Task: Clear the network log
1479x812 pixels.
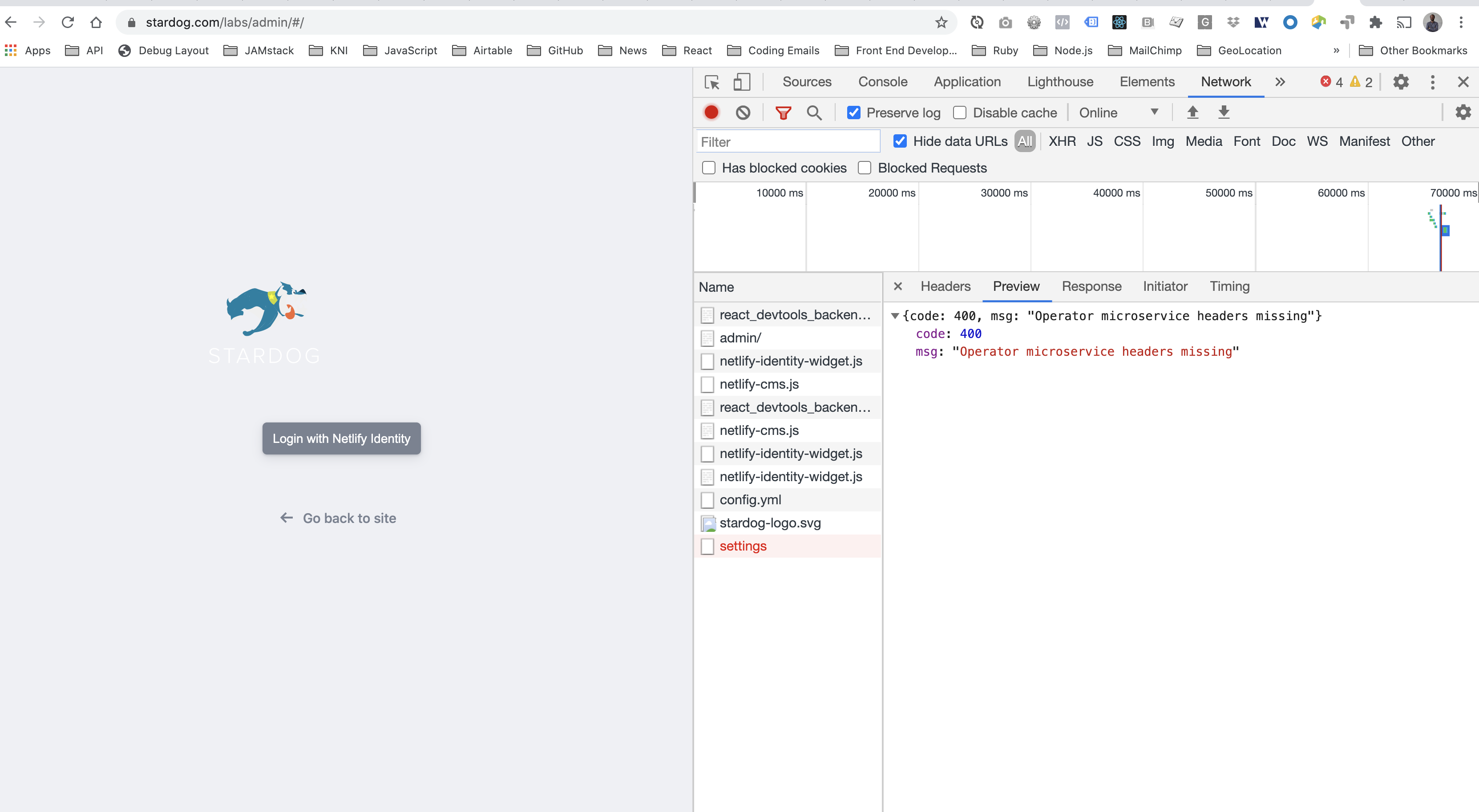Action: pyautogui.click(x=743, y=112)
